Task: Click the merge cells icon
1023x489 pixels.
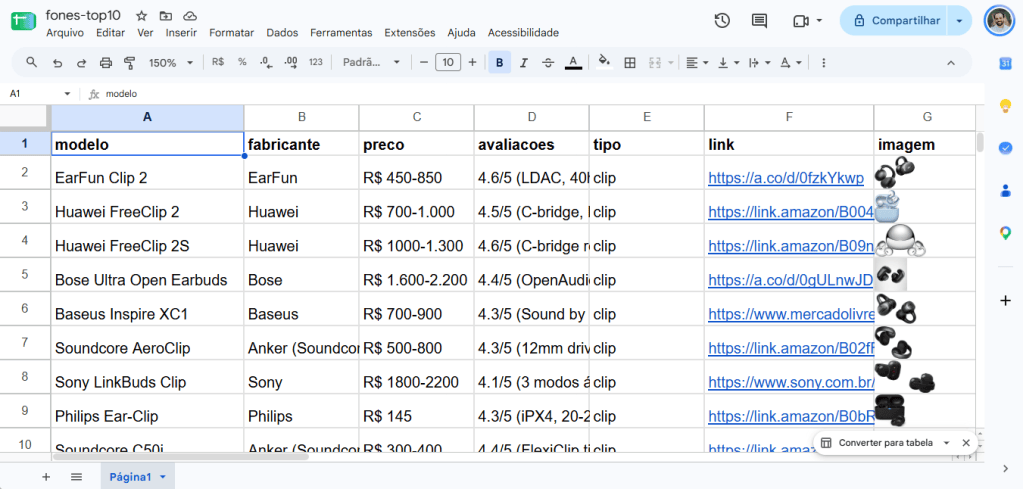Action: coord(655,63)
